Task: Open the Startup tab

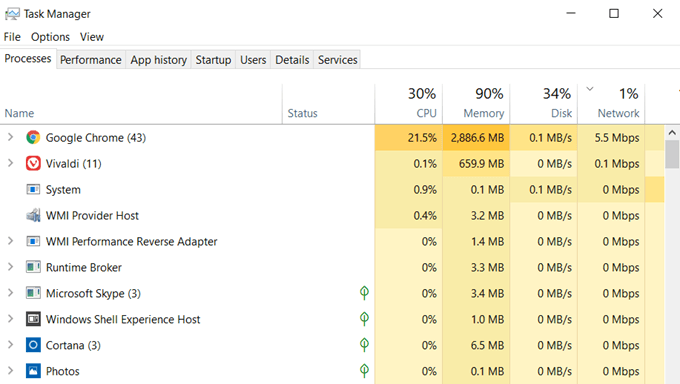Action: click(213, 60)
